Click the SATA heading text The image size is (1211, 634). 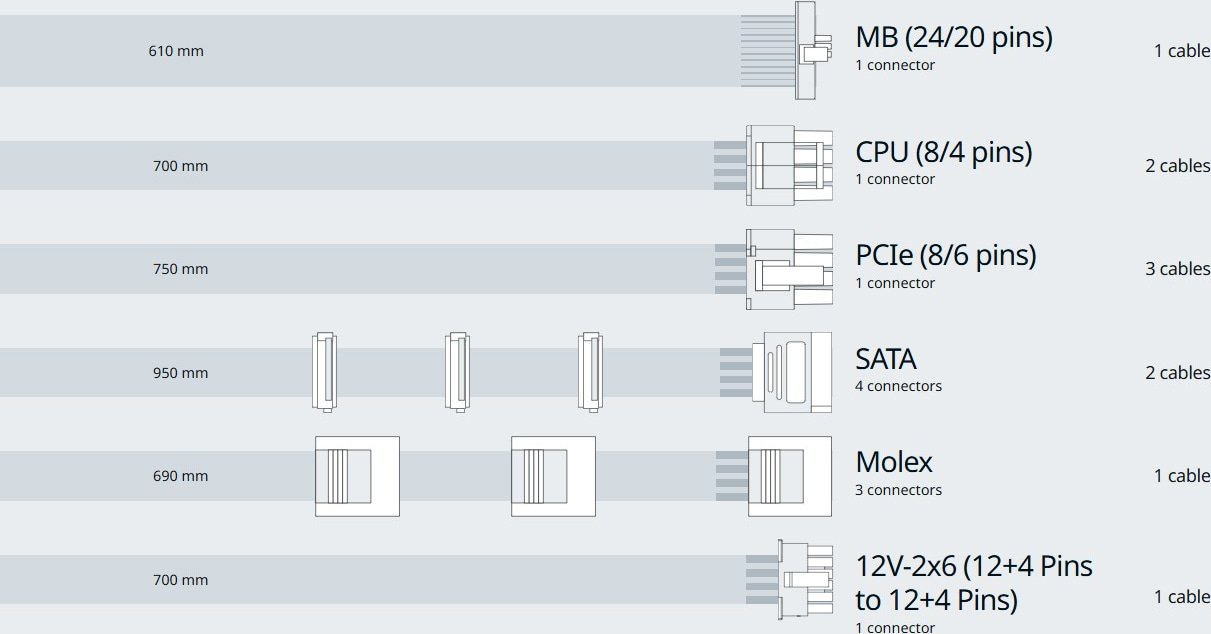click(x=886, y=359)
